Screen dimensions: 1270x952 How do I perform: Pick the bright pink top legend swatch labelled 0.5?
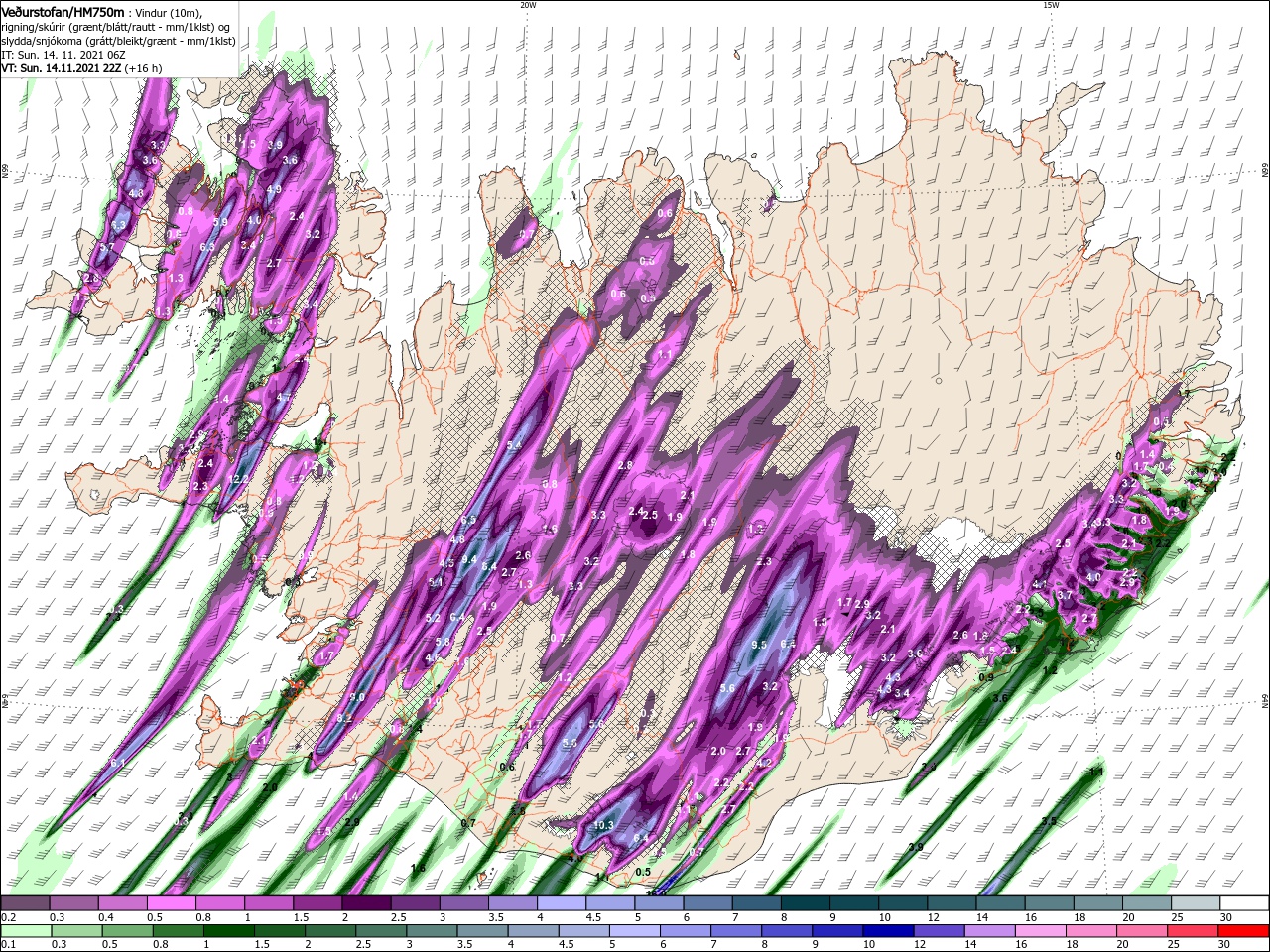[171, 903]
